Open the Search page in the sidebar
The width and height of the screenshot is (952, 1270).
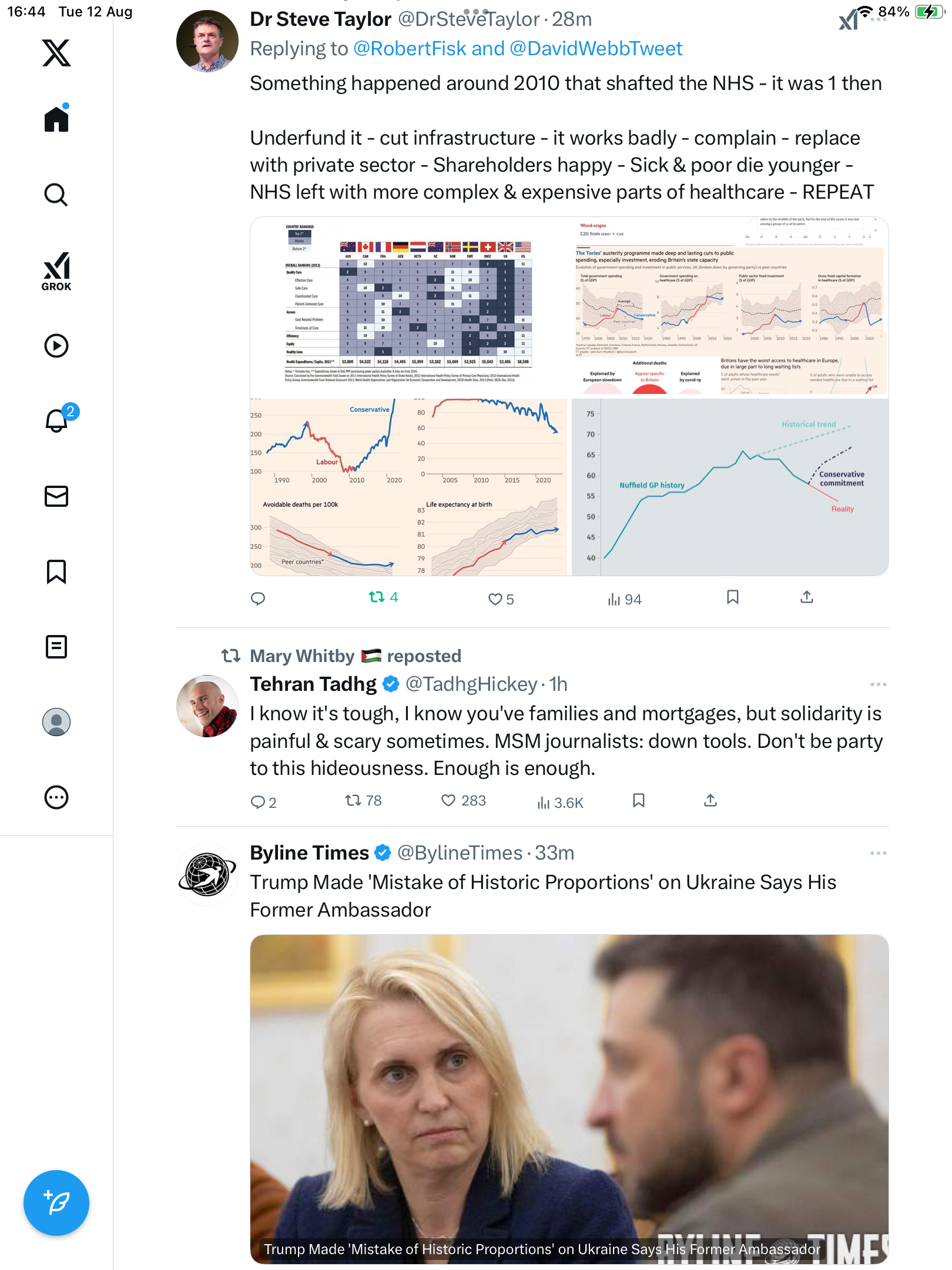point(56,195)
